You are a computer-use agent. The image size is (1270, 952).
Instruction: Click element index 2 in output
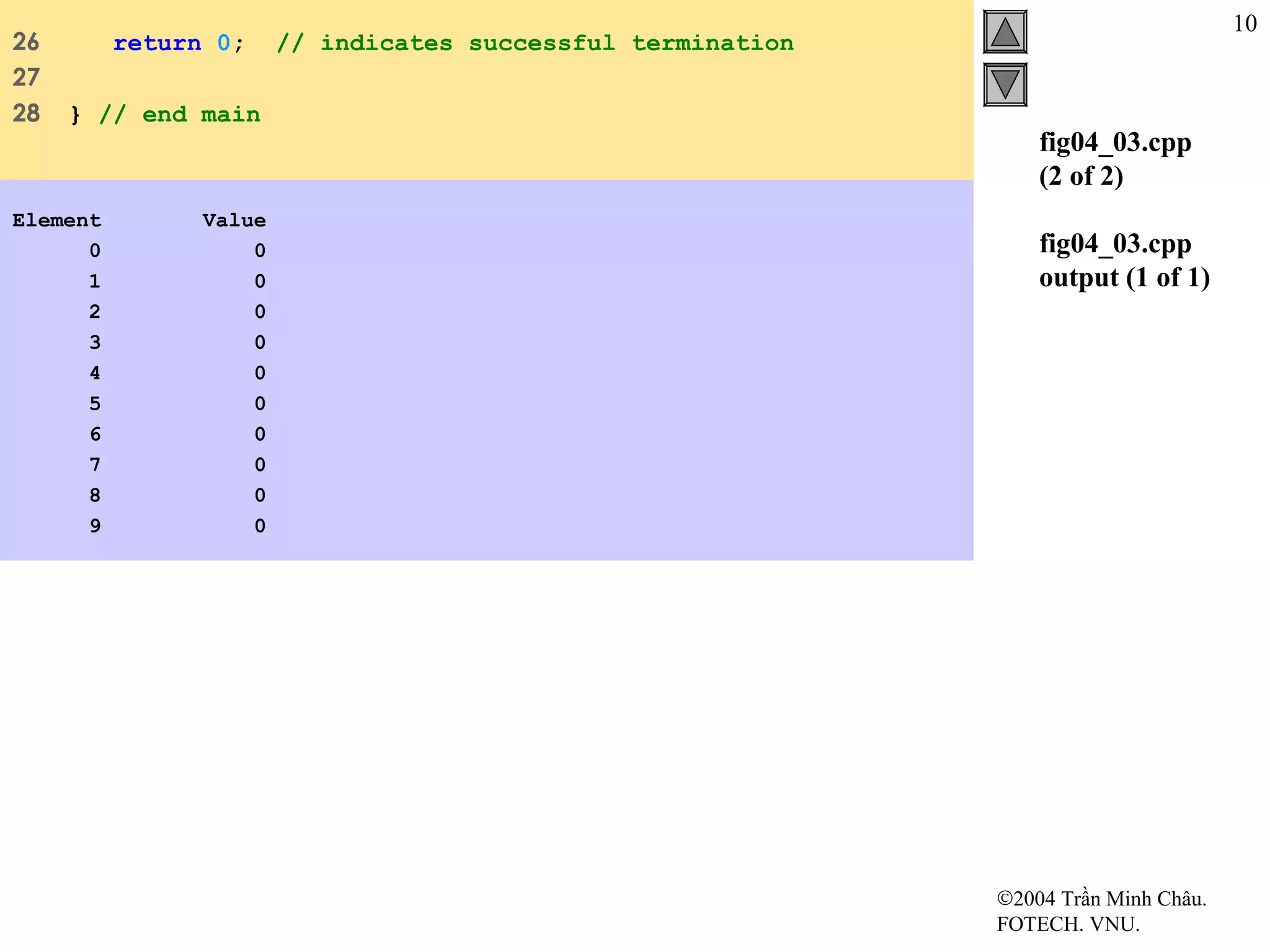(95, 312)
